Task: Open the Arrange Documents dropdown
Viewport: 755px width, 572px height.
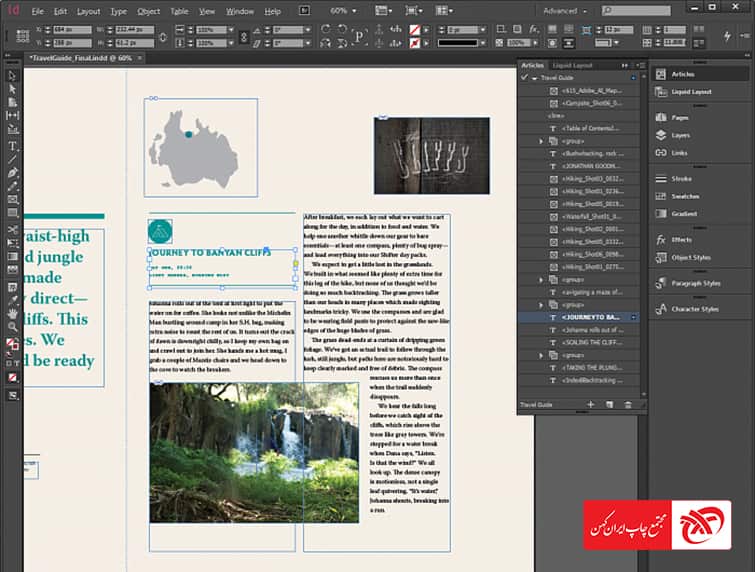Action: click(x=443, y=11)
